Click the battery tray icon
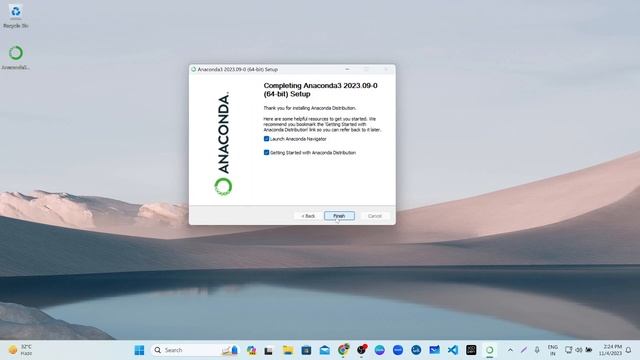This screenshot has width=640, height=360. point(589,350)
